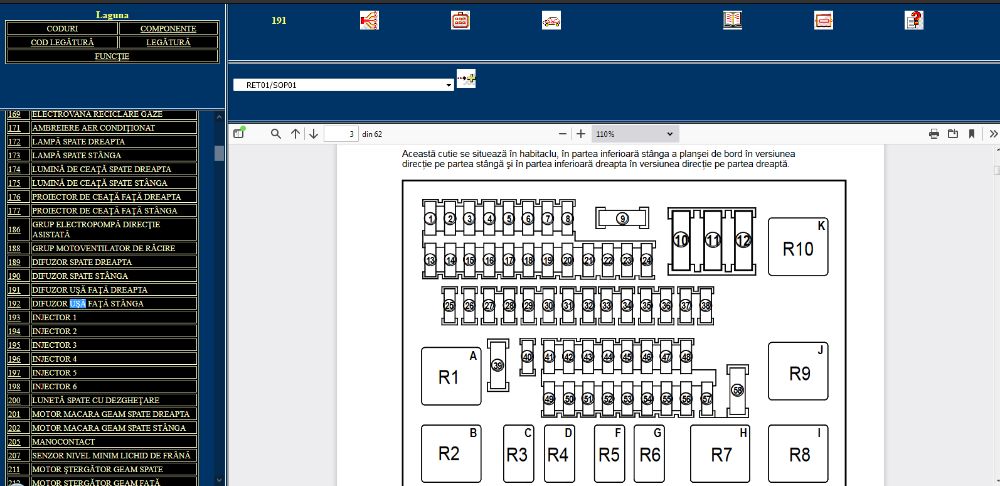This screenshot has height=486, width=1000.
Task: Open the FUNCȚIE menu
Action: click(112, 56)
